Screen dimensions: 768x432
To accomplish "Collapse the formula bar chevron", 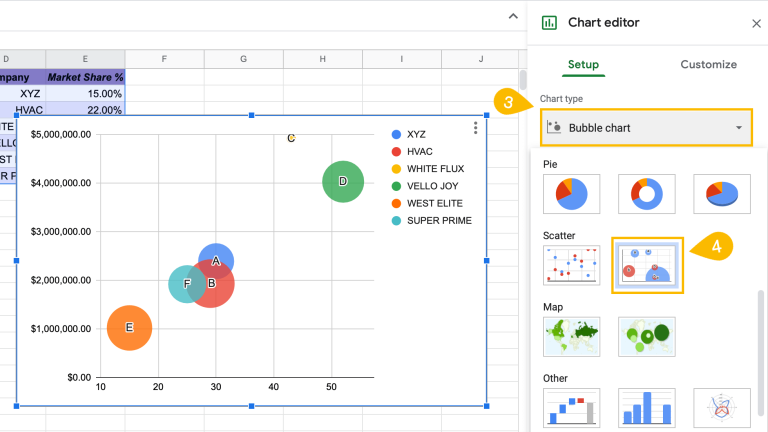I will [x=513, y=15].
